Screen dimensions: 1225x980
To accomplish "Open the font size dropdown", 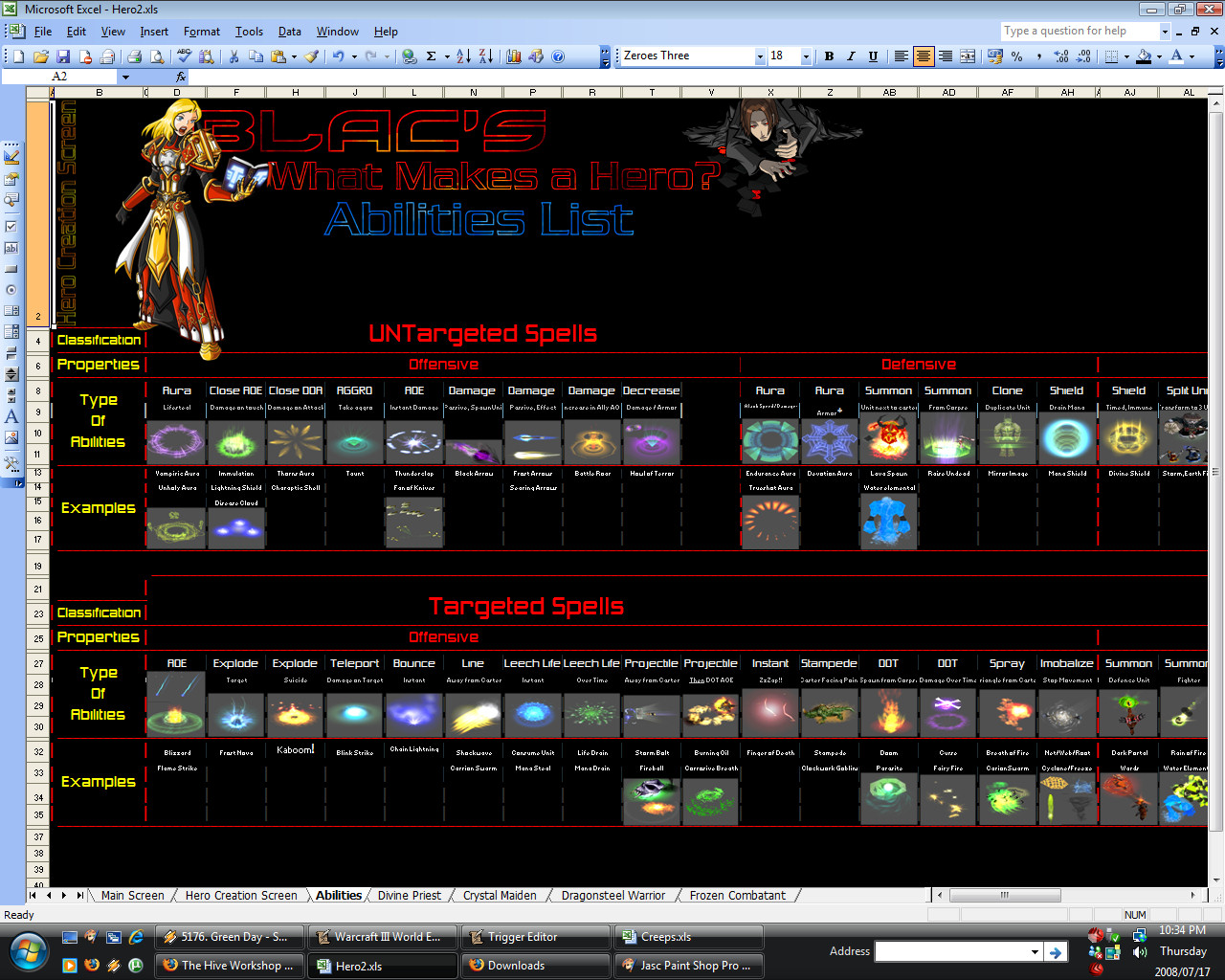I will pos(806,56).
